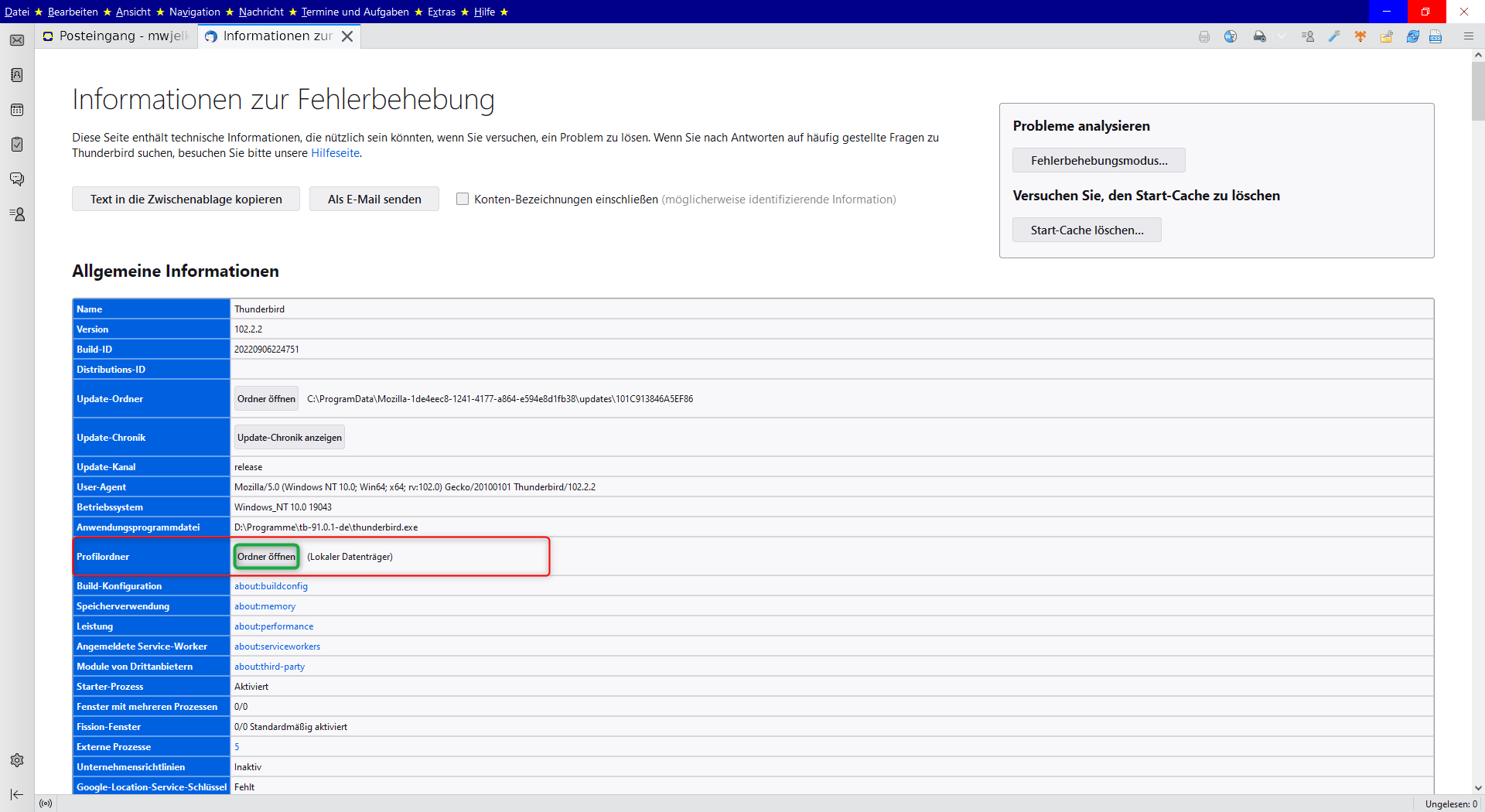The image size is (1485, 812).
Task: Open the Mail space in sidebar
Action: 17,40
